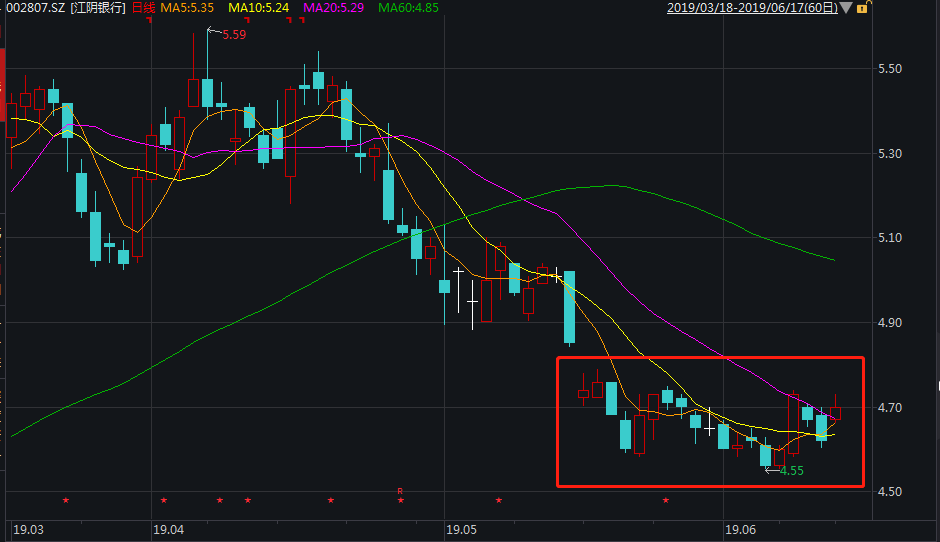This screenshot has width=940, height=542.
Task: Click the 江阴银行 stock name label
Action: point(99,8)
